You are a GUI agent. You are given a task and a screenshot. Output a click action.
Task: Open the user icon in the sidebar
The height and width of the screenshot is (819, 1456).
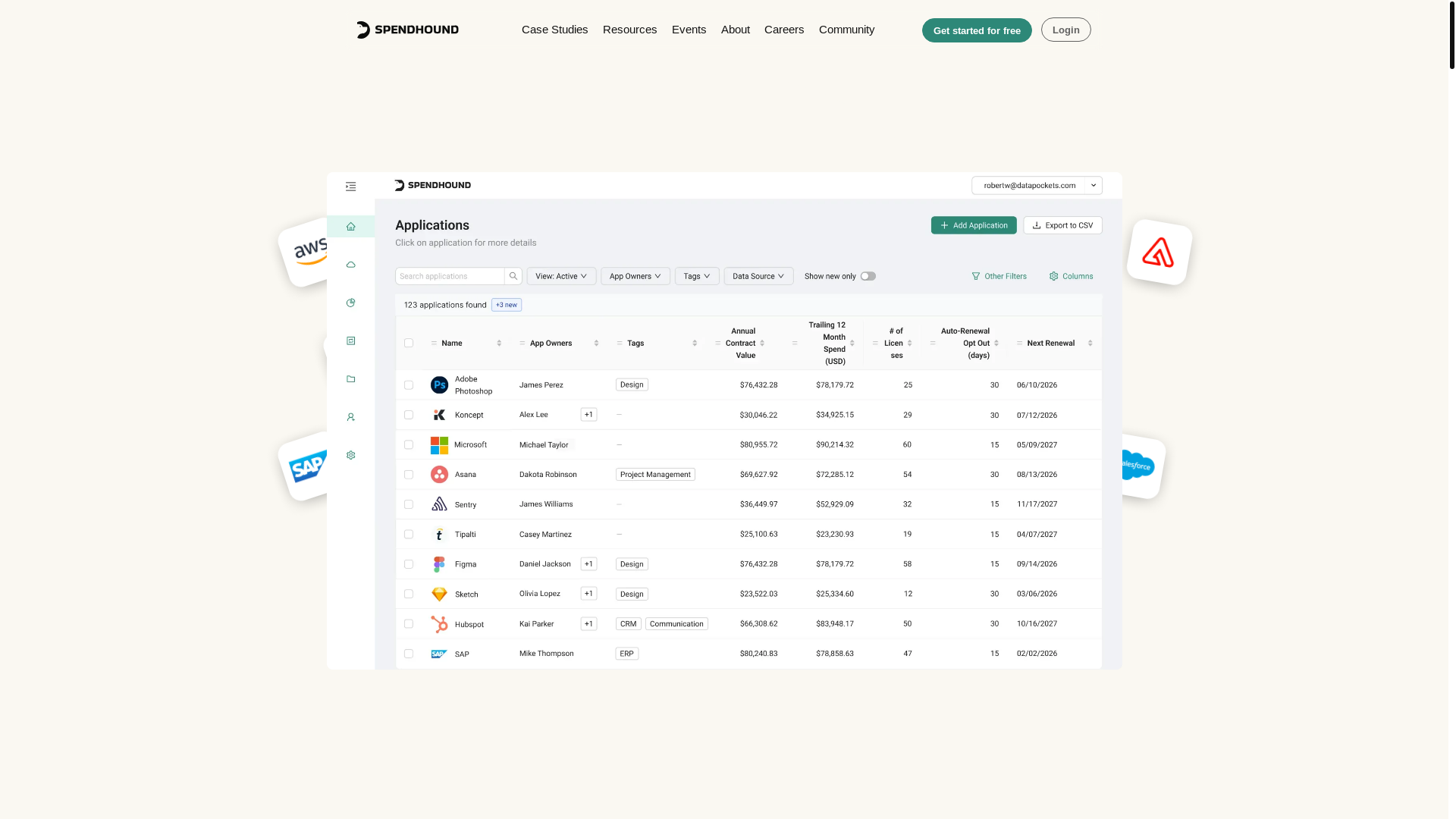point(350,417)
